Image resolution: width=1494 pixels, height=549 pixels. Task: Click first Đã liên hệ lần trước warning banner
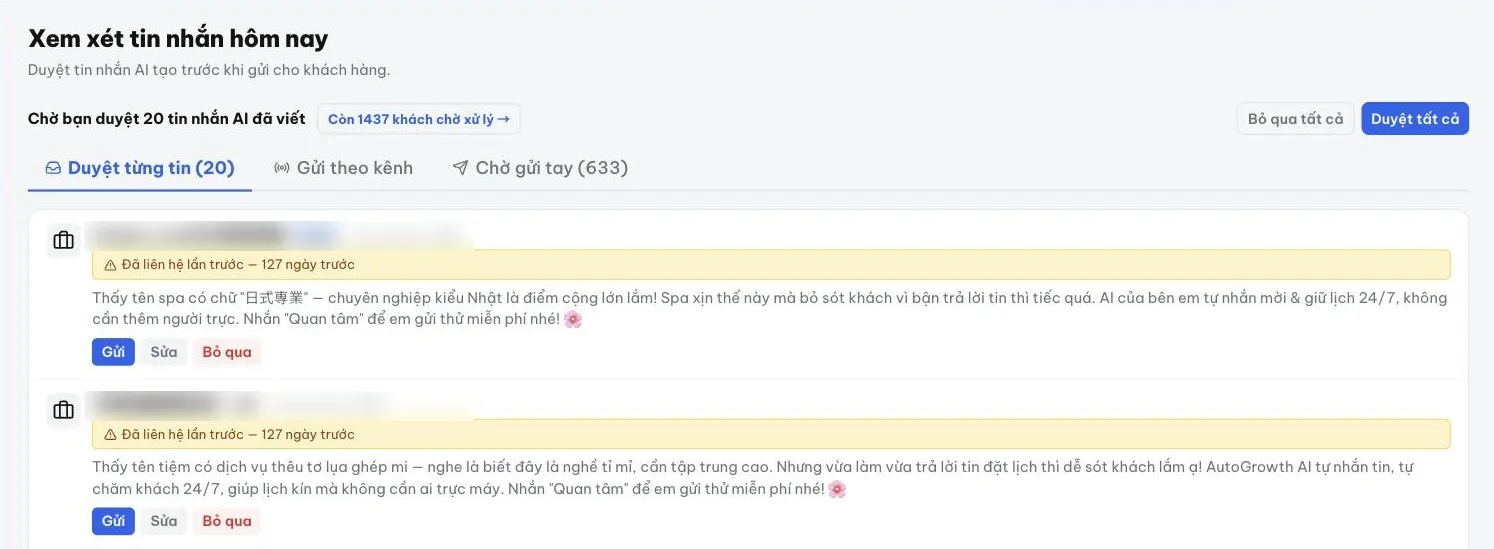coord(771,265)
